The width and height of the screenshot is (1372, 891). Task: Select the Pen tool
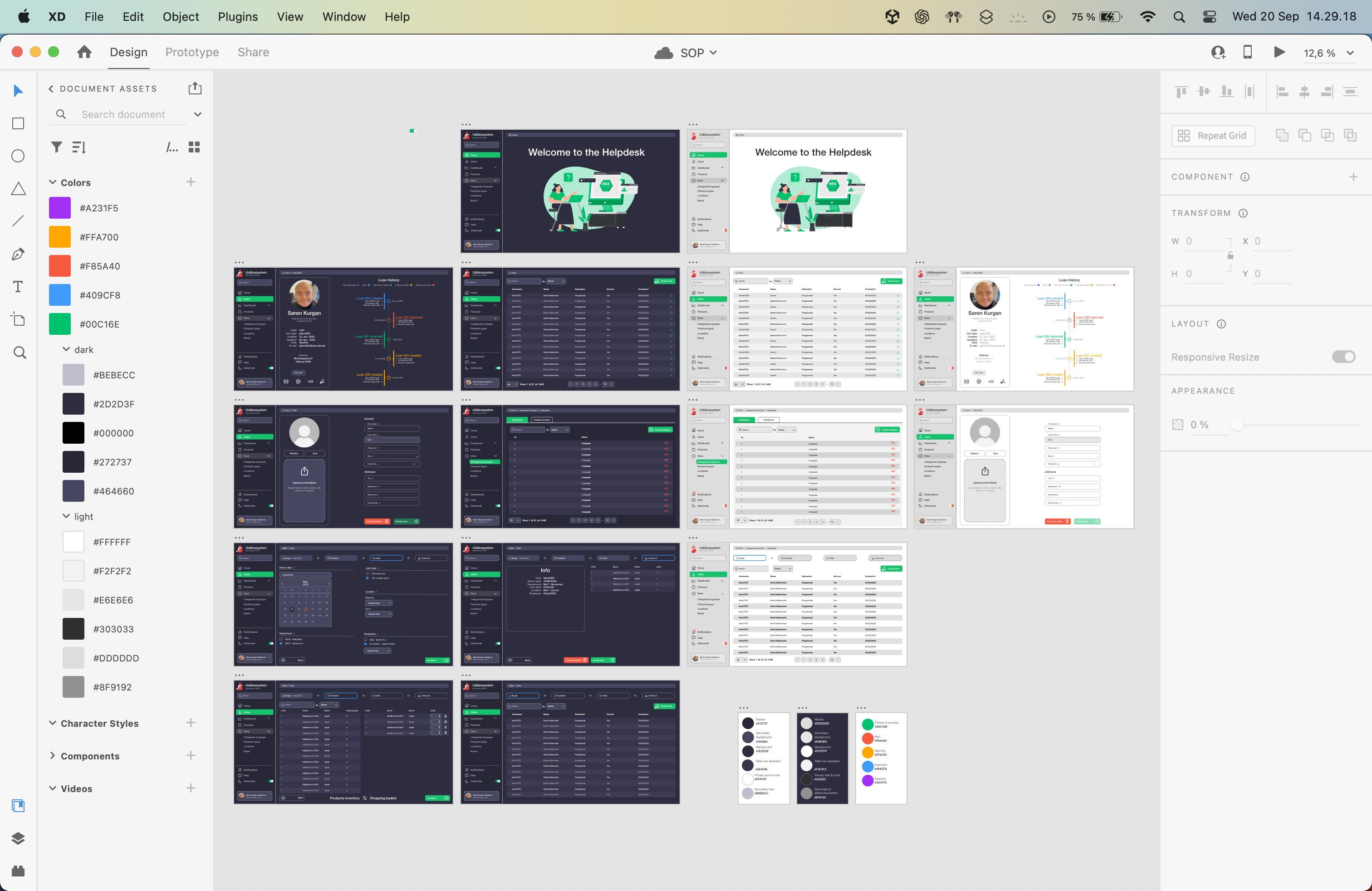click(x=19, y=254)
